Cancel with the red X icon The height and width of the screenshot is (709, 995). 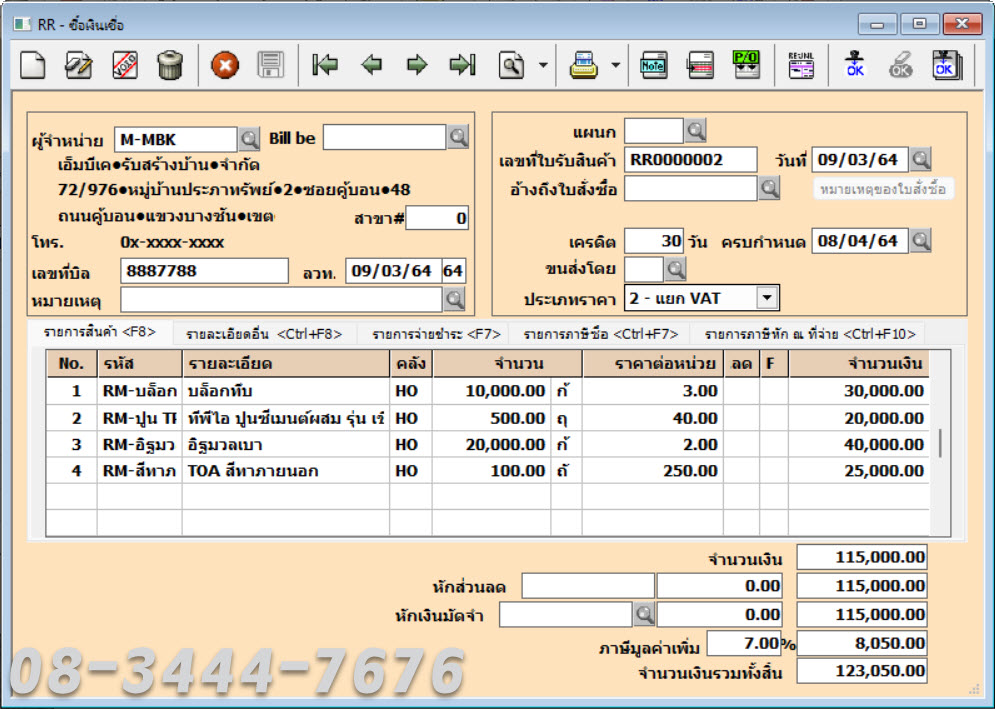(x=225, y=65)
